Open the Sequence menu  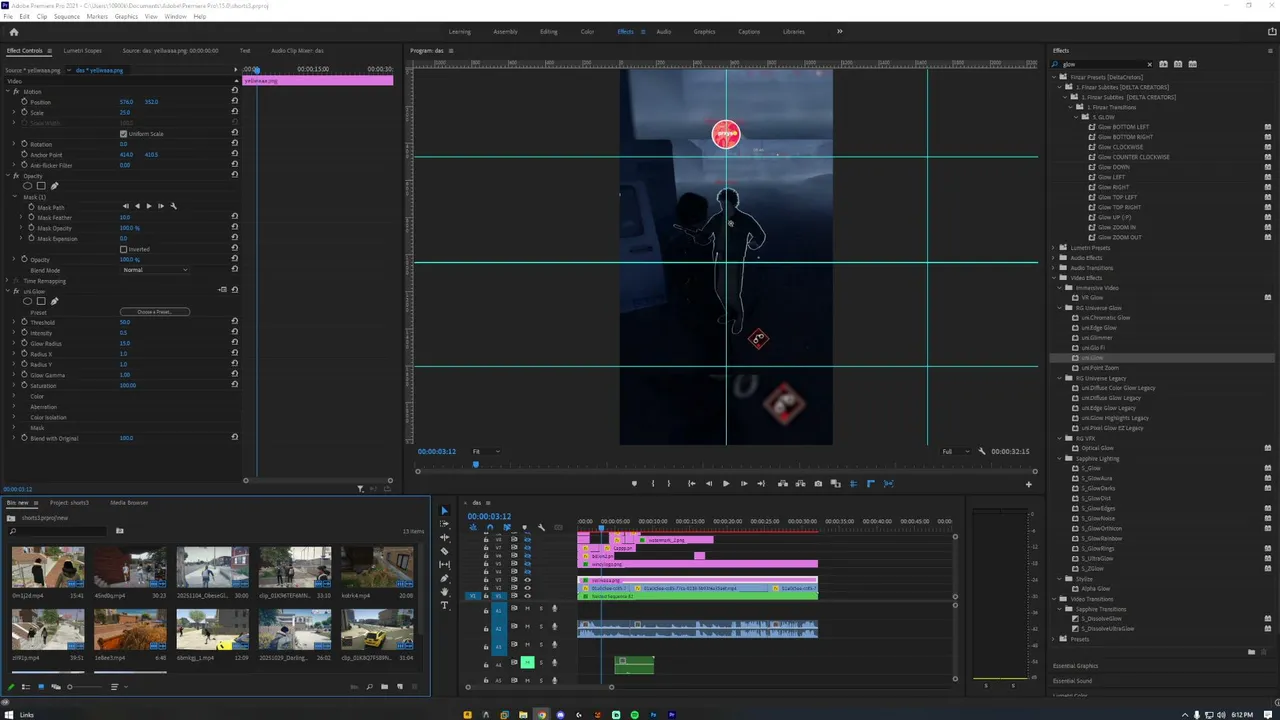click(x=66, y=17)
